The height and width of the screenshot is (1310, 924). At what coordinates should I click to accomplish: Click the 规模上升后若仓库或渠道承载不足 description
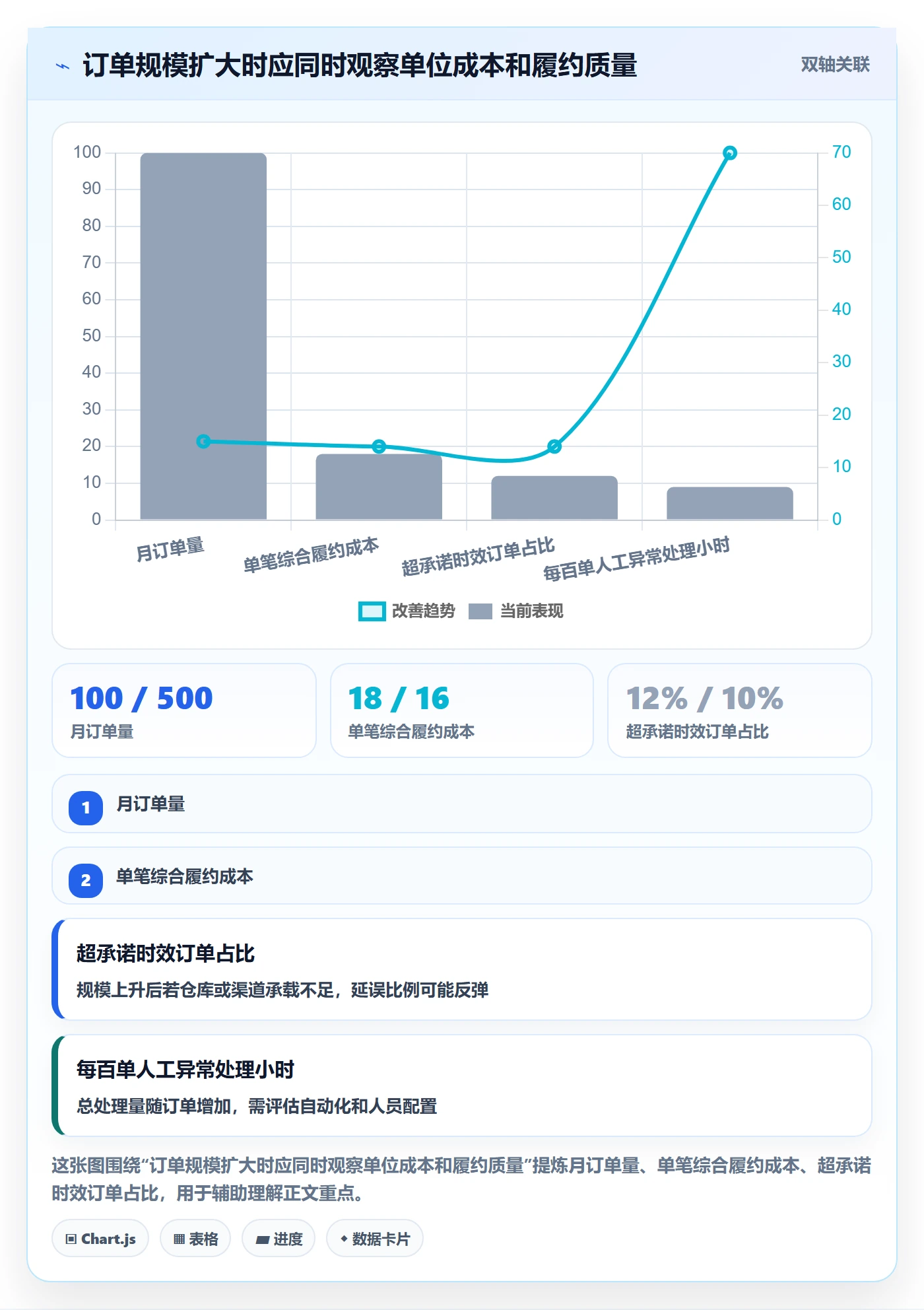[x=282, y=990]
